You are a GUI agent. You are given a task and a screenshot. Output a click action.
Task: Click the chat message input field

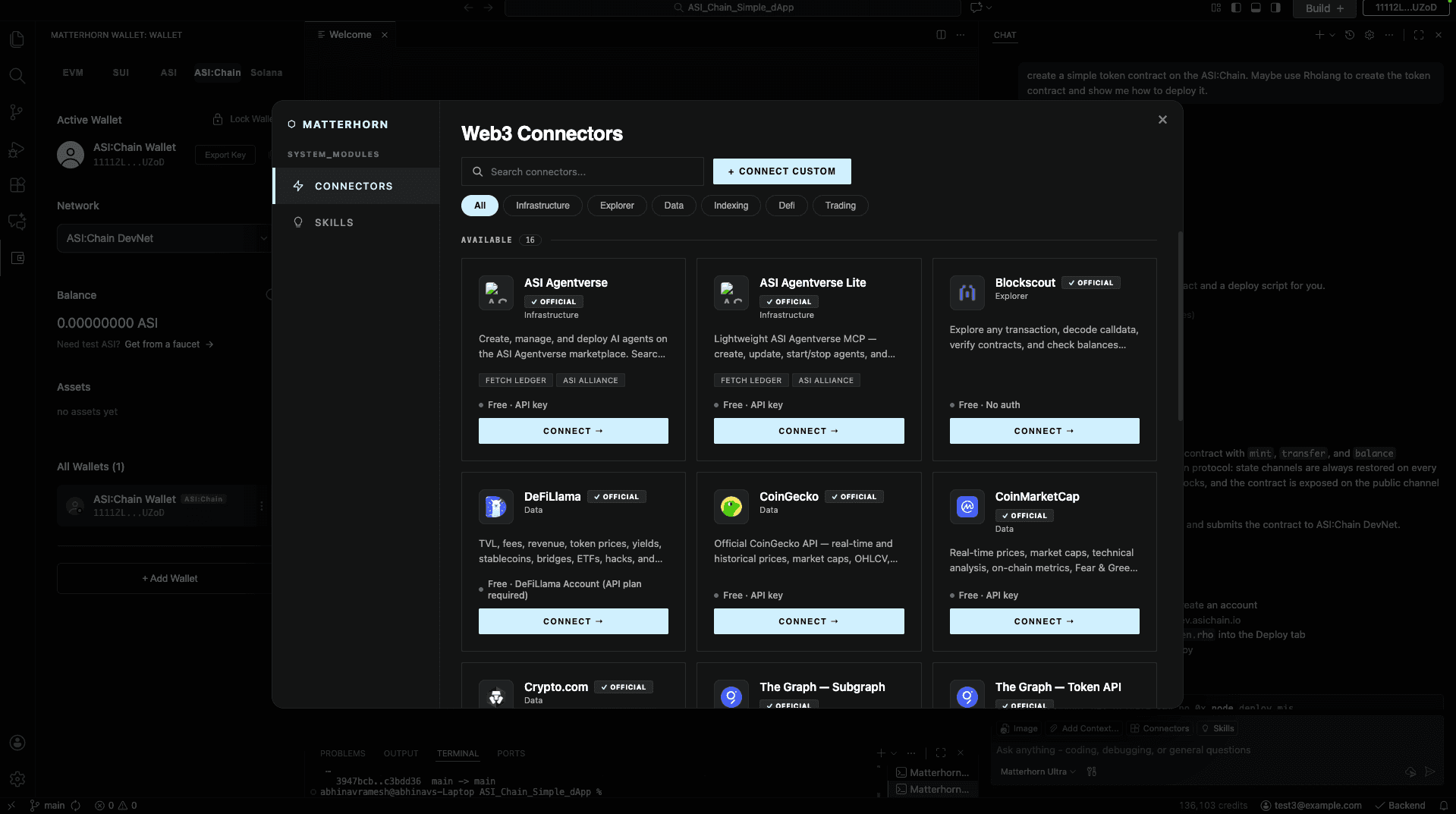click(x=1217, y=750)
